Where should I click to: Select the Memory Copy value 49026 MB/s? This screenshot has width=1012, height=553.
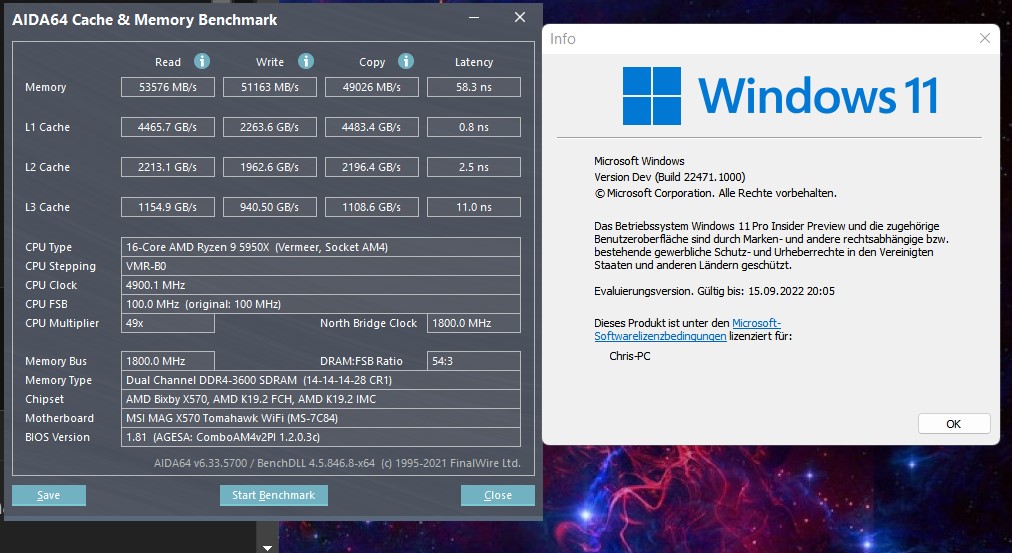(x=372, y=87)
